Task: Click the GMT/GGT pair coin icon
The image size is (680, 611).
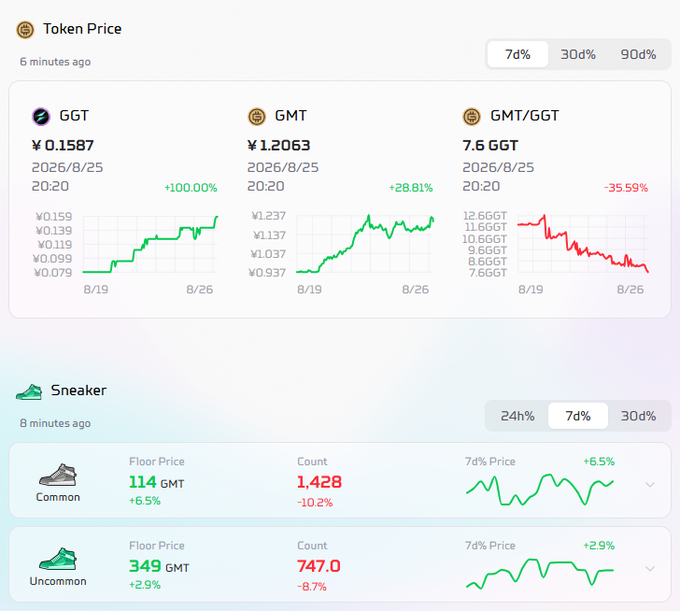Action: click(472, 117)
